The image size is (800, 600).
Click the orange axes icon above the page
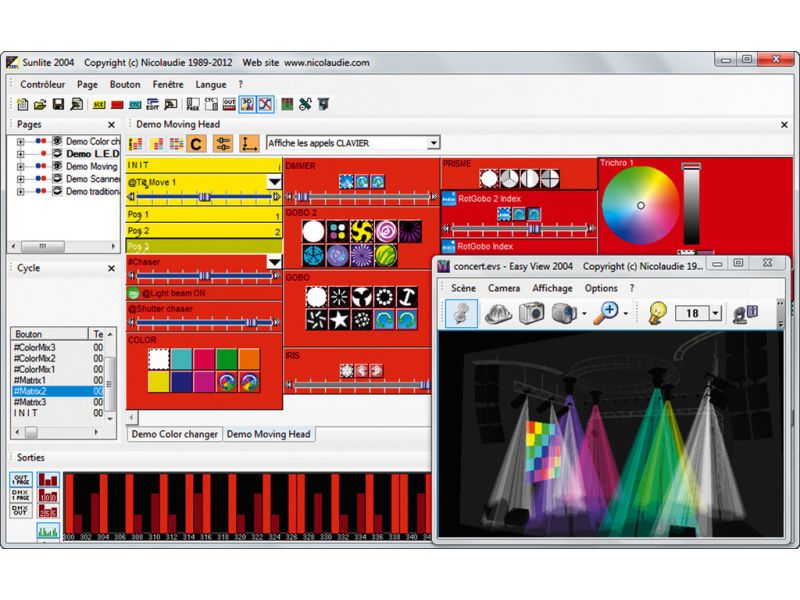pyautogui.click(x=249, y=144)
